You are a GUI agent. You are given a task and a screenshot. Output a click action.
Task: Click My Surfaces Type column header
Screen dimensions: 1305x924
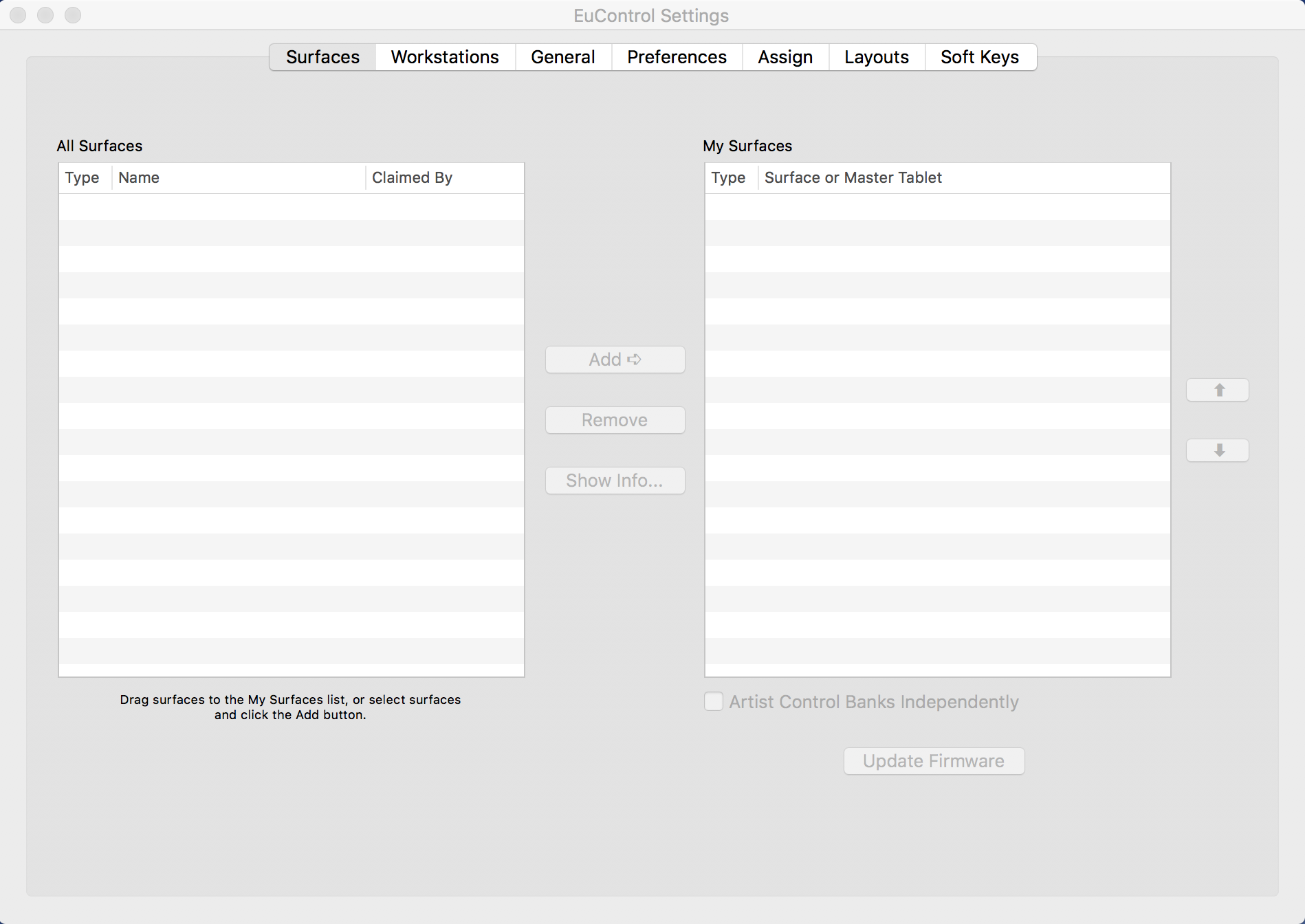(732, 178)
